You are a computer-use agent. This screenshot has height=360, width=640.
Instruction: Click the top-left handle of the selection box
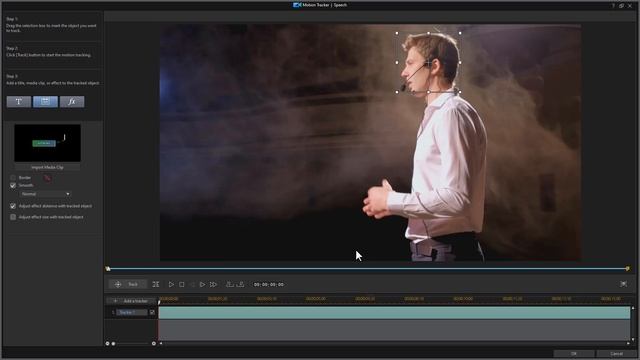click(397, 33)
